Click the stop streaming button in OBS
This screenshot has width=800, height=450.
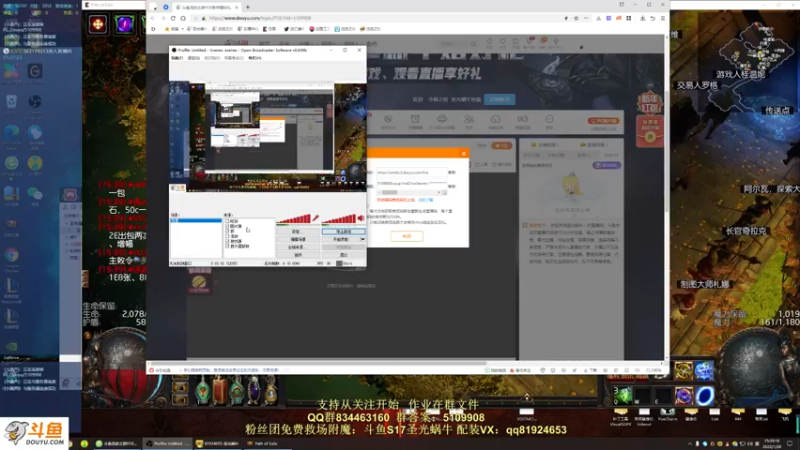(343, 232)
